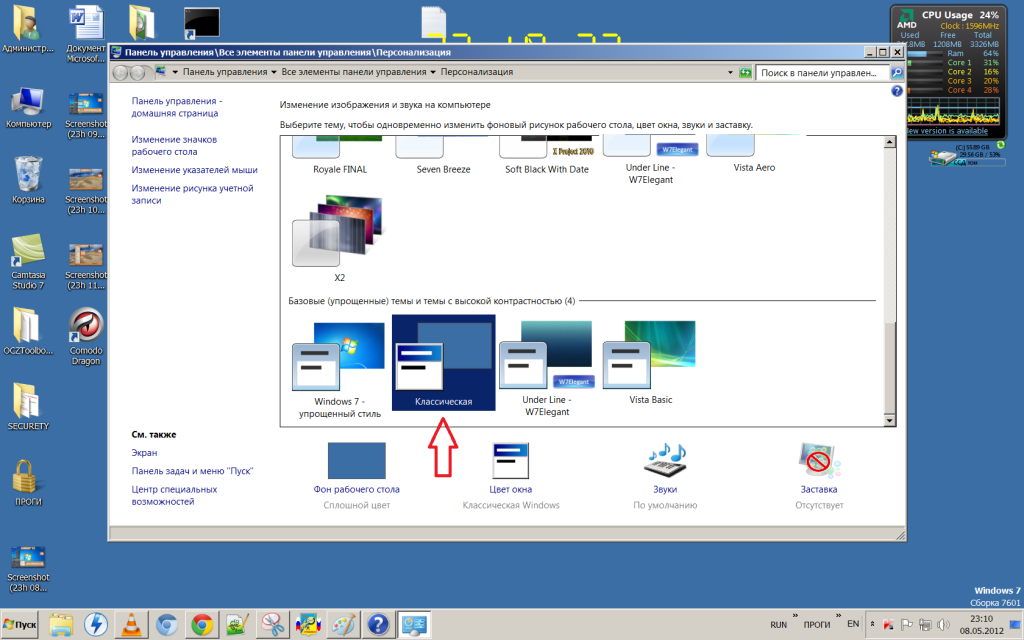
Task: Open Фон рабочего стола settings icon
Action: pos(357,460)
